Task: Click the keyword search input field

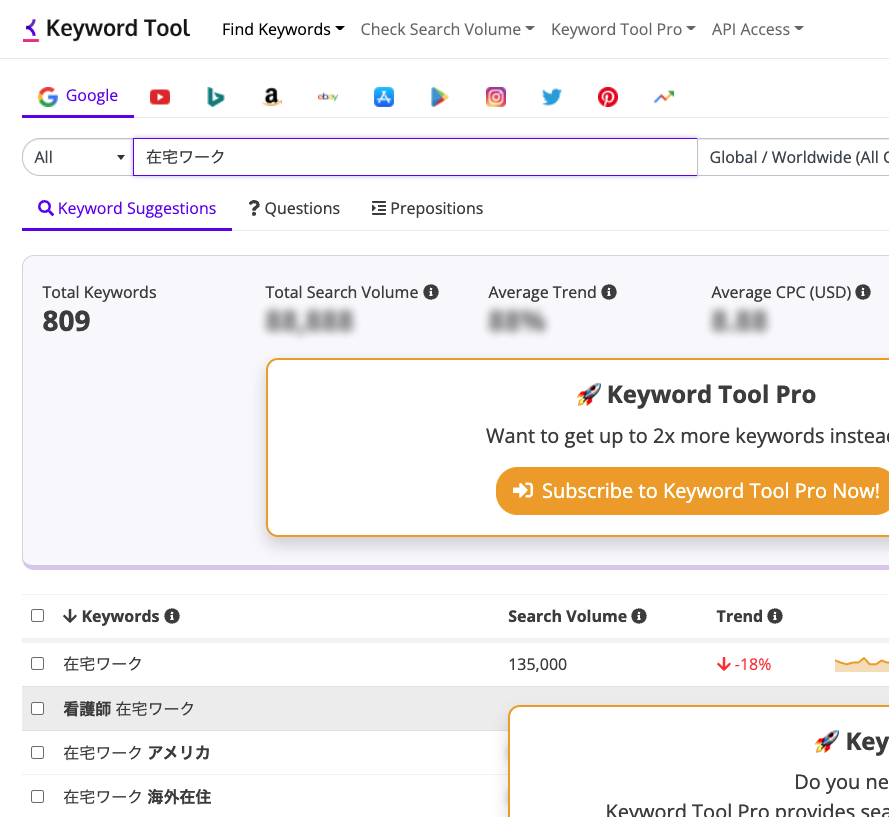Action: pyautogui.click(x=415, y=157)
